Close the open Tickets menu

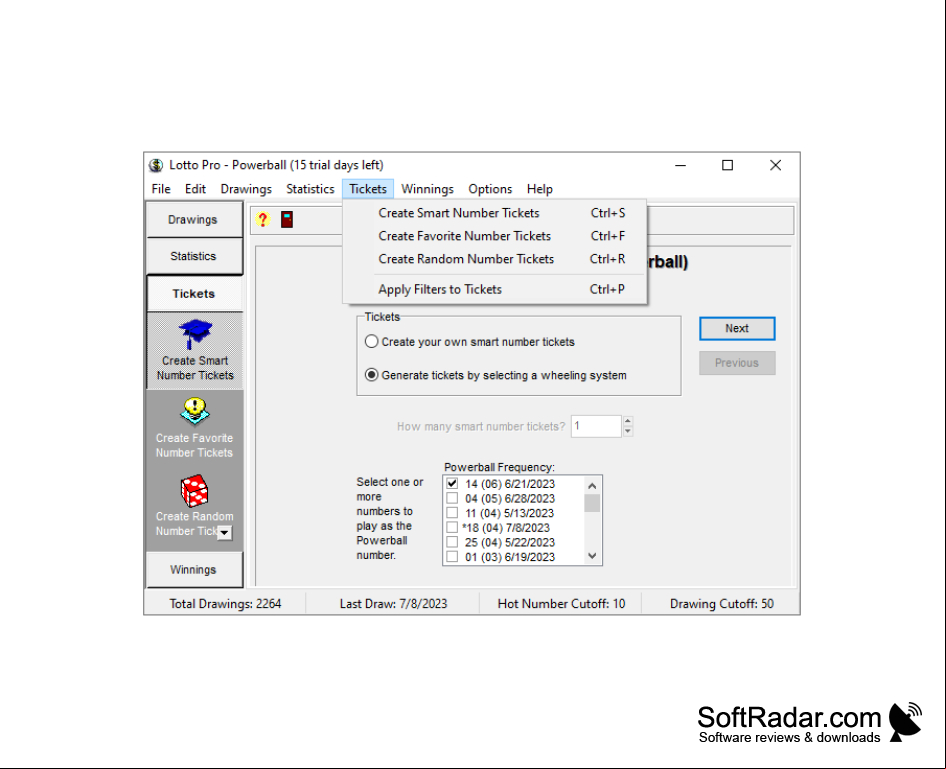tap(368, 189)
